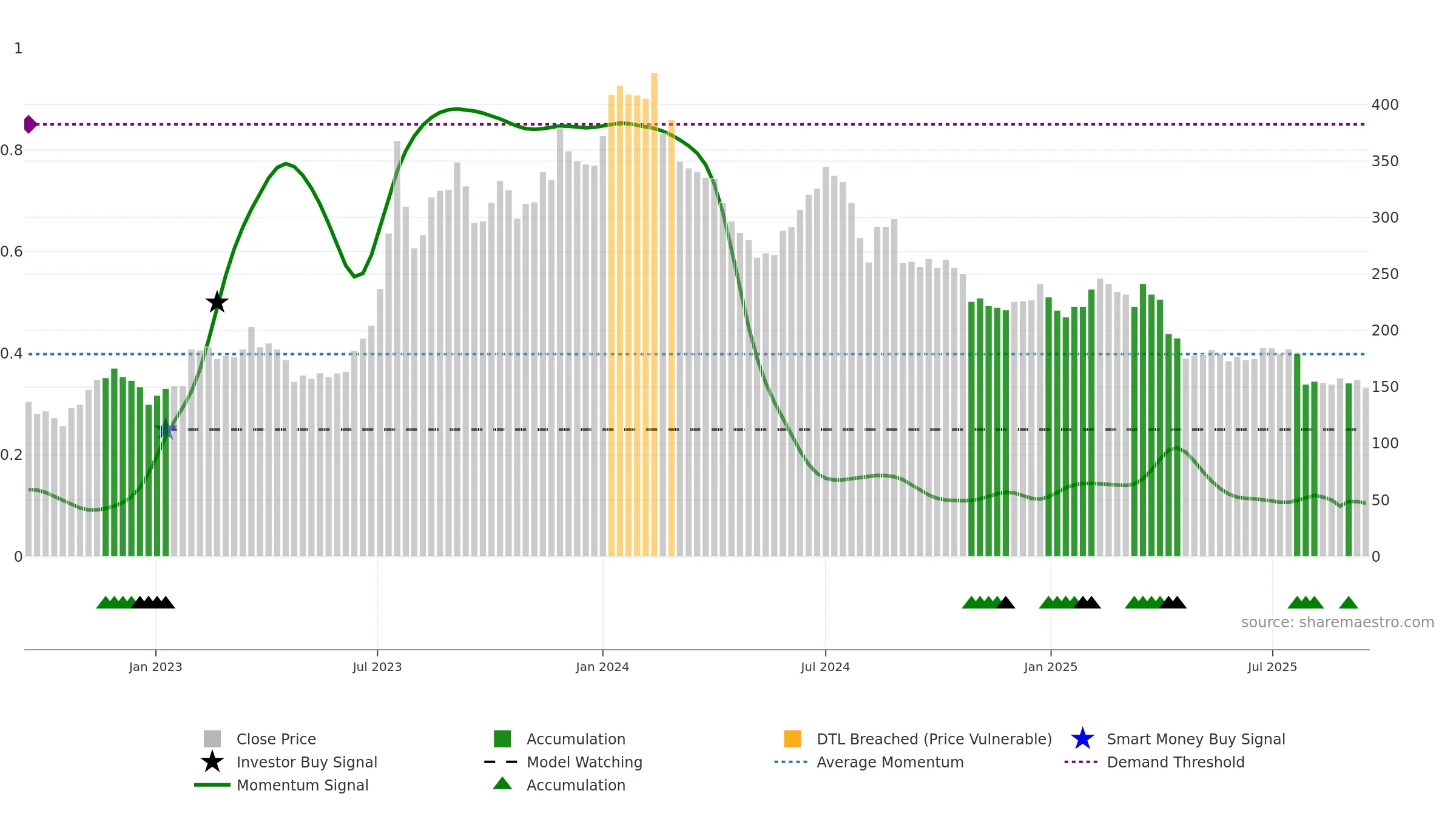The width and height of the screenshot is (1456, 819).
Task: Toggle the Close Price legend entry
Action: tap(260, 739)
